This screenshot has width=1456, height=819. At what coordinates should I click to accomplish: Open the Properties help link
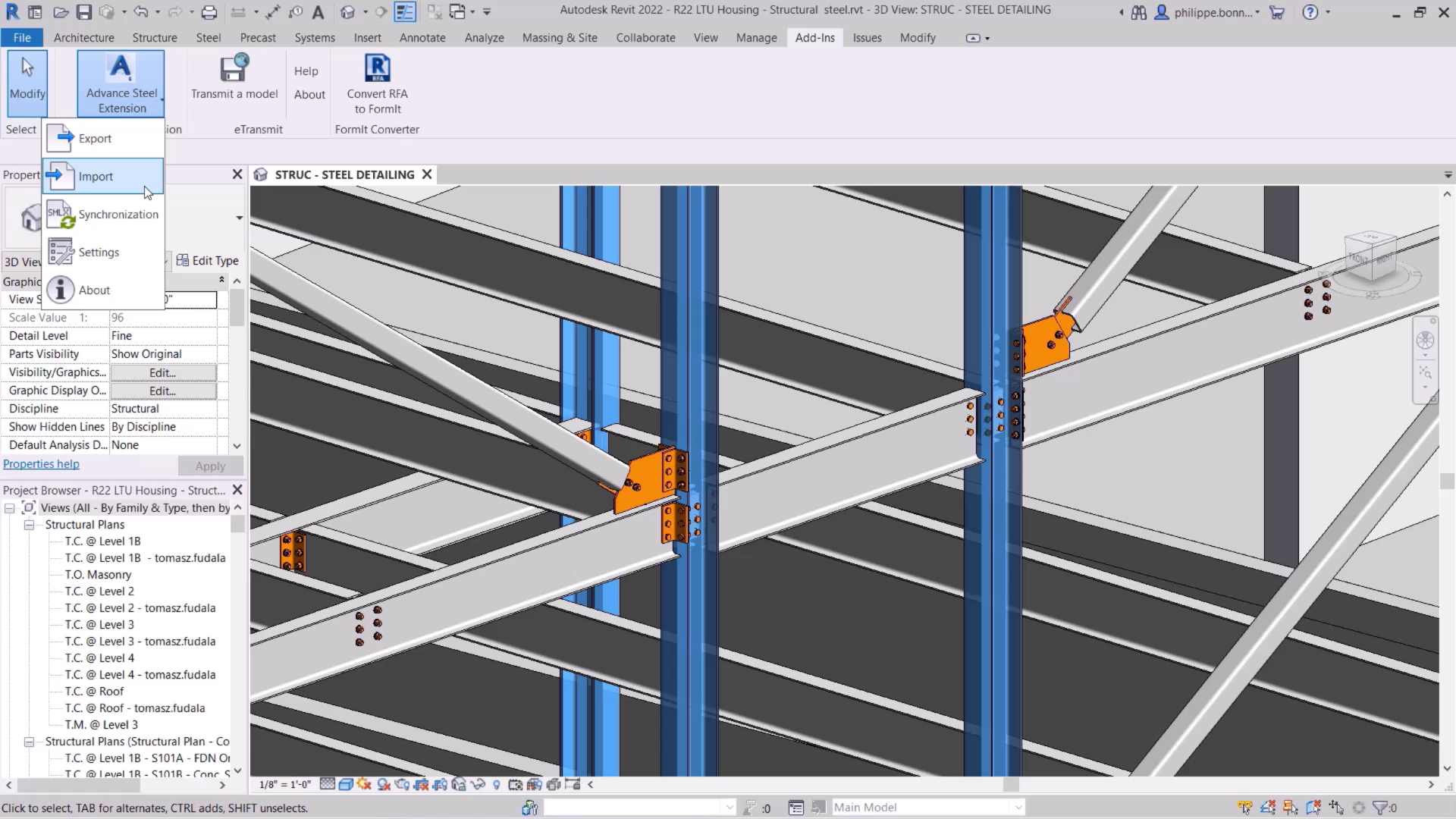click(x=41, y=463)
